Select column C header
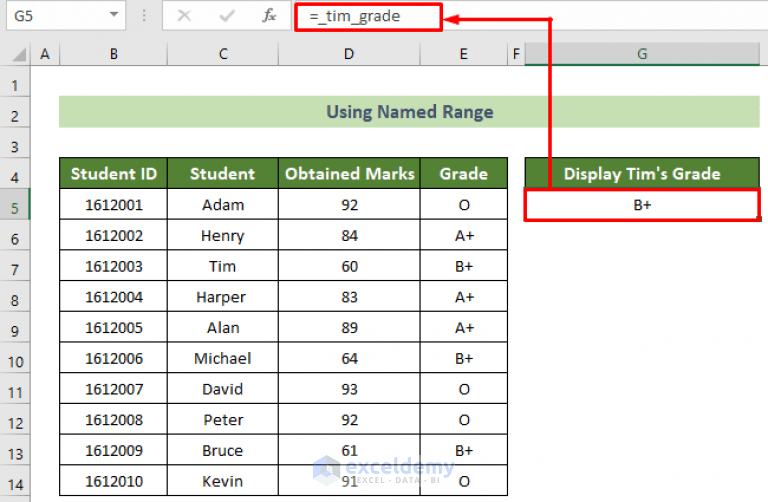 [223, 54]
